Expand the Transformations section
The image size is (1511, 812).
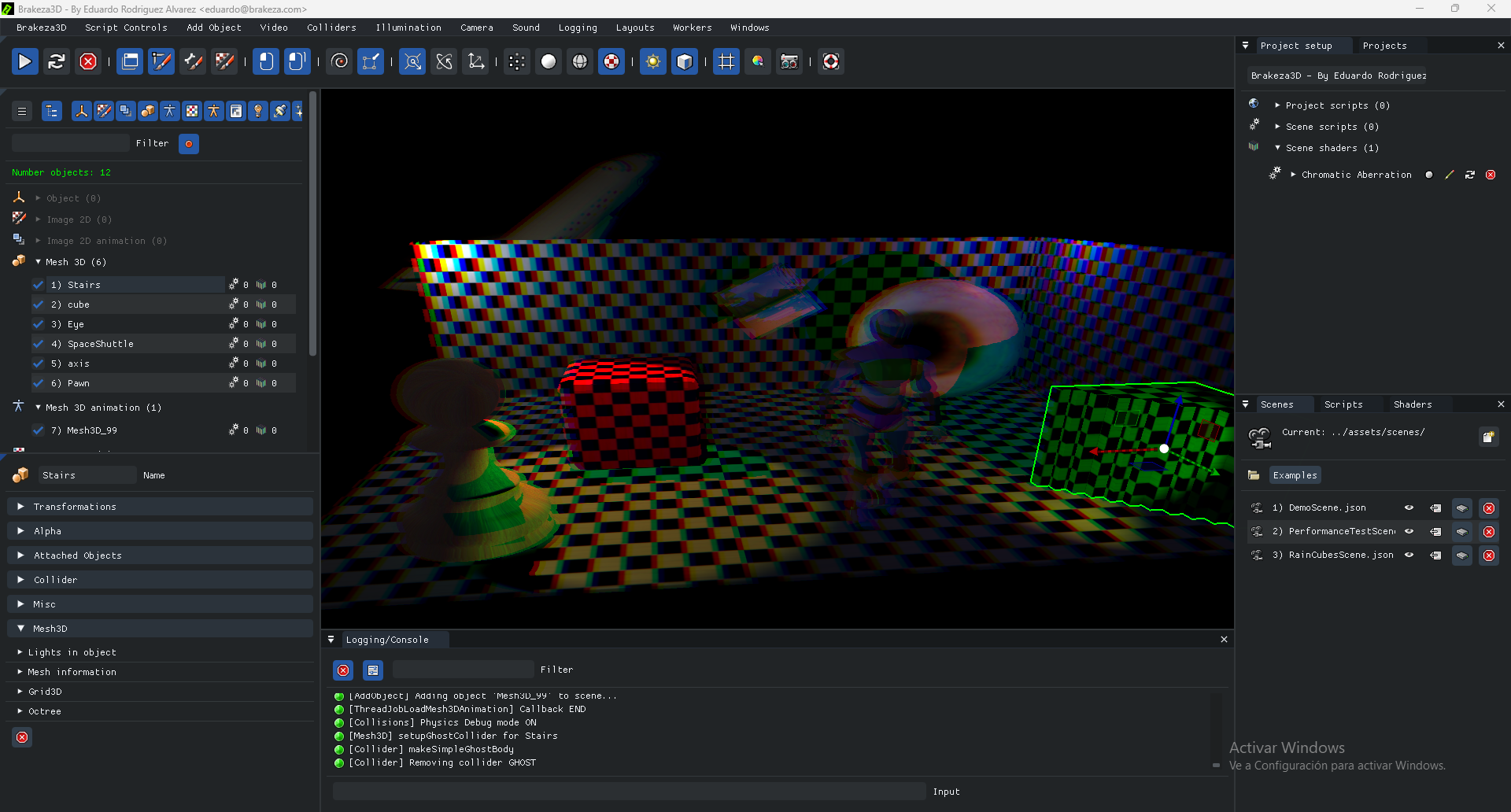point(75,507)
